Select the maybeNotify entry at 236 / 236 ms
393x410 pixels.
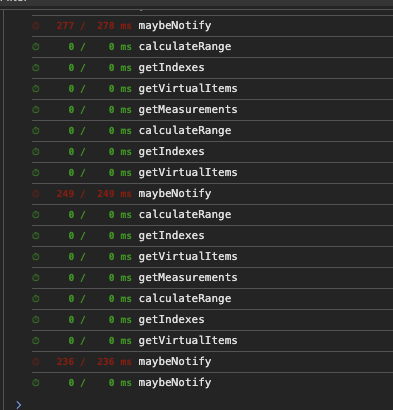pyautogui.click(x=212, y=362)
